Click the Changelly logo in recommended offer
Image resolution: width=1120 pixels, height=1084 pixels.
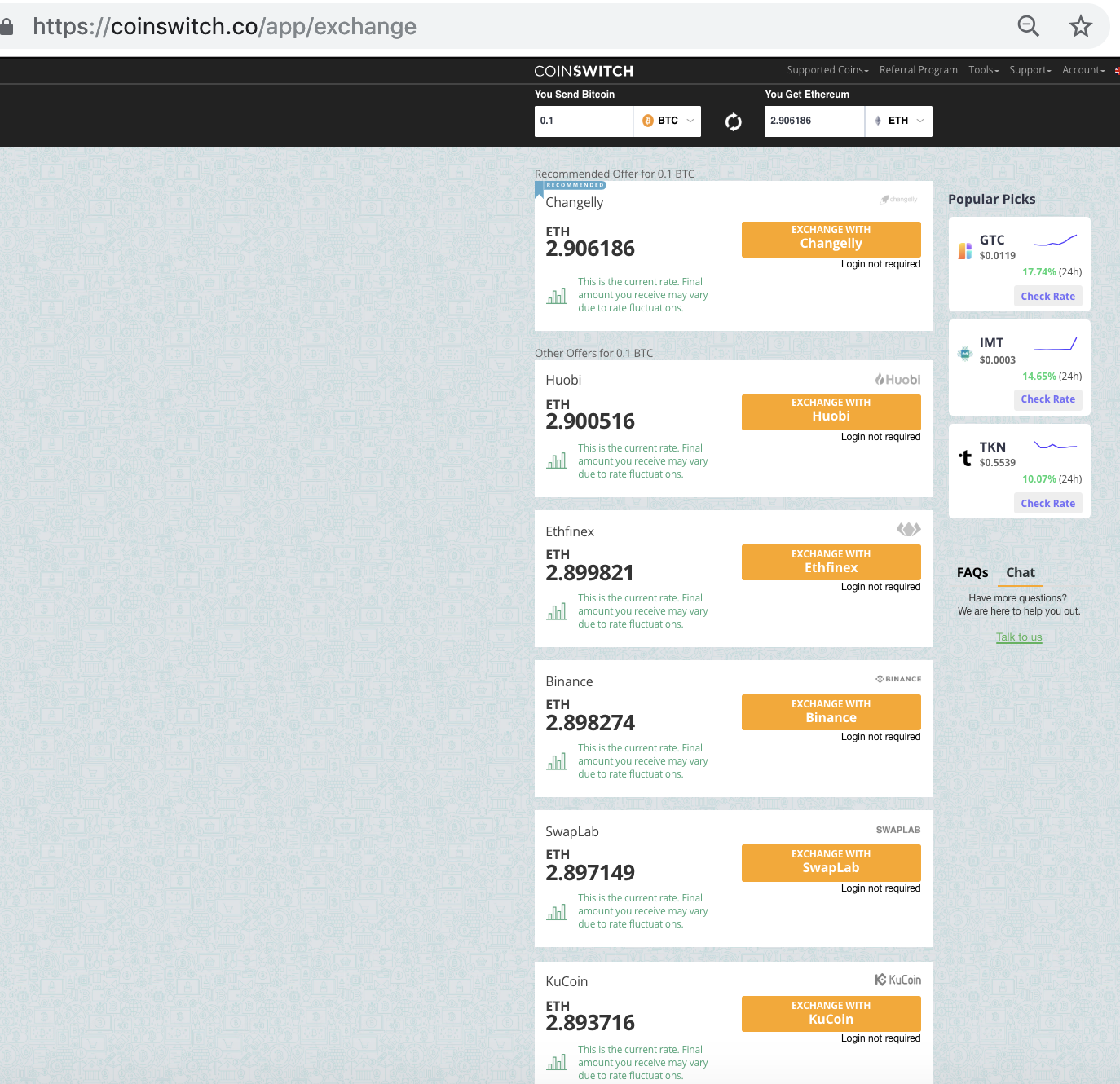tap(899, 199)
